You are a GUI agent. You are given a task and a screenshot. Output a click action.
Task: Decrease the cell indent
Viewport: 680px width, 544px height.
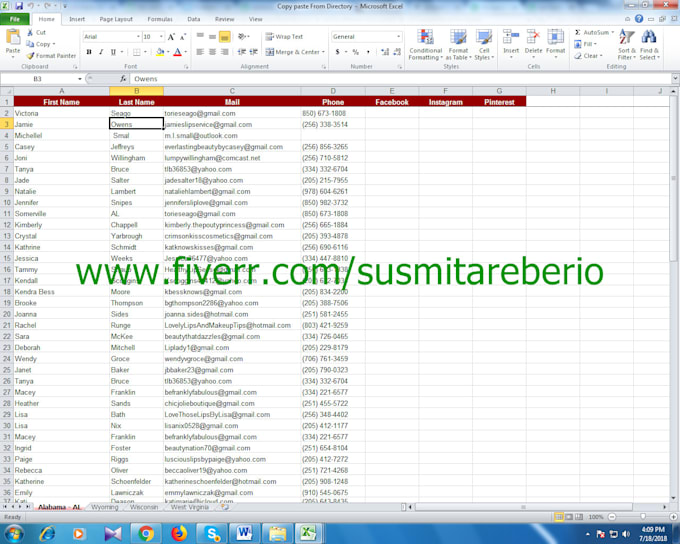click(242, 52)
